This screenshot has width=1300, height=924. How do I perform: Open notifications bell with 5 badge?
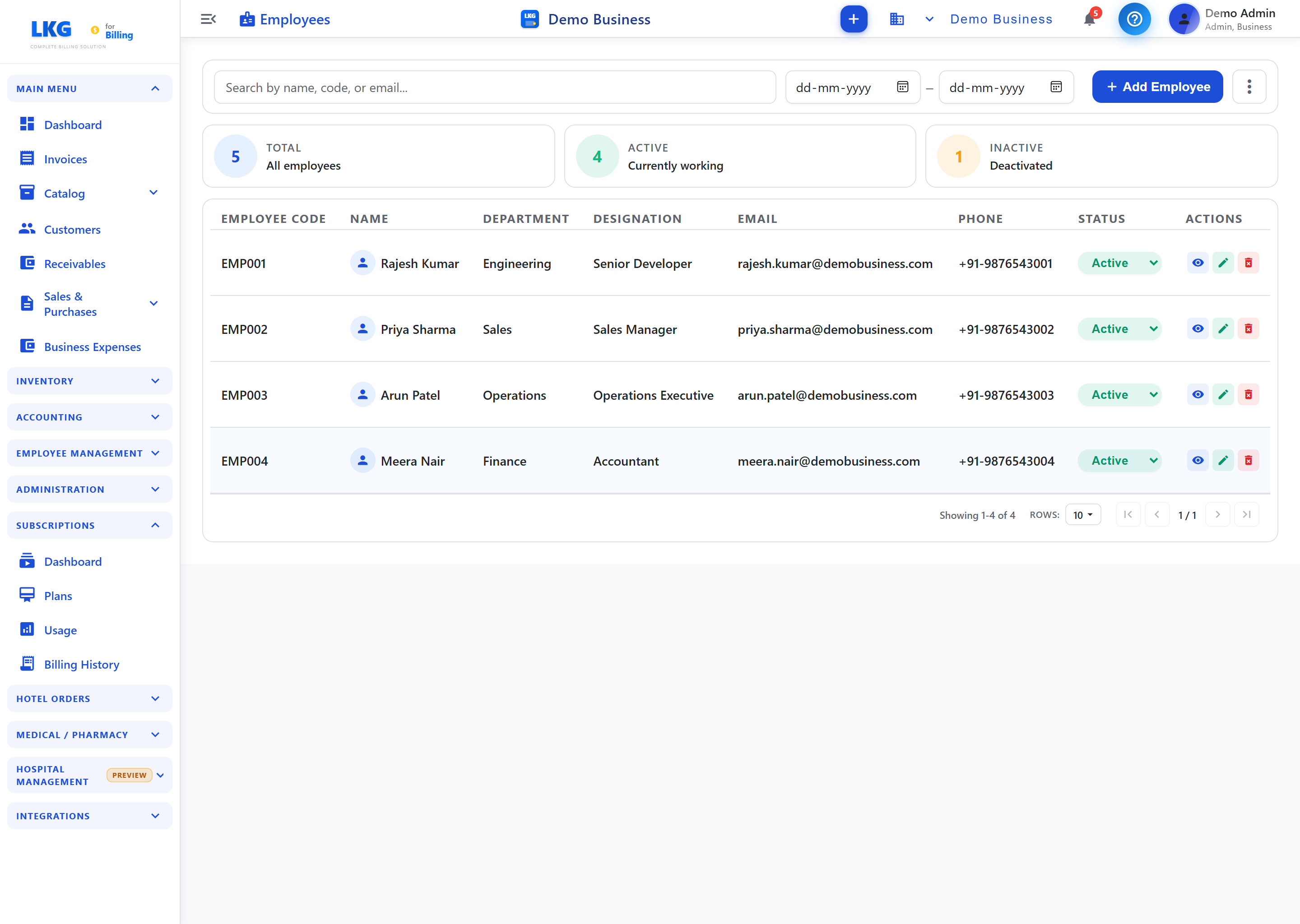[x=1090, y=19]
